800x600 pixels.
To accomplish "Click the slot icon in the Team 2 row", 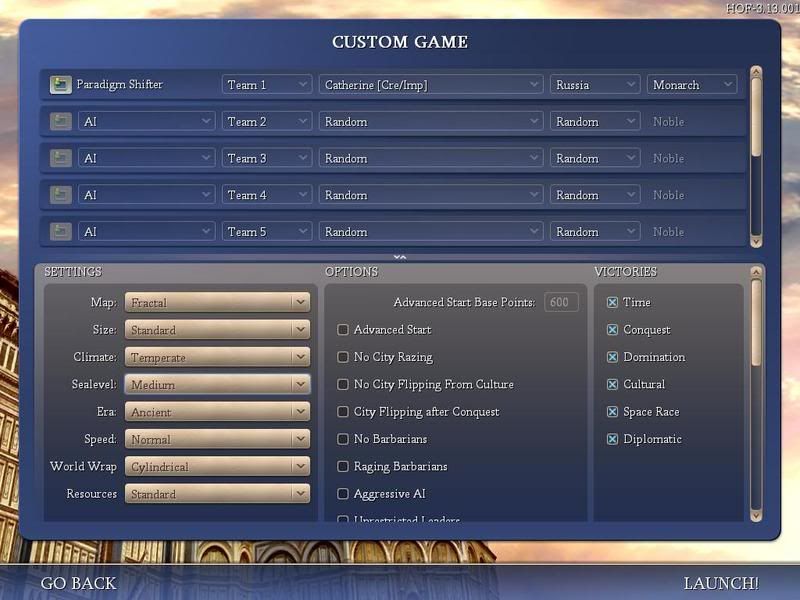I will [61, 121].
